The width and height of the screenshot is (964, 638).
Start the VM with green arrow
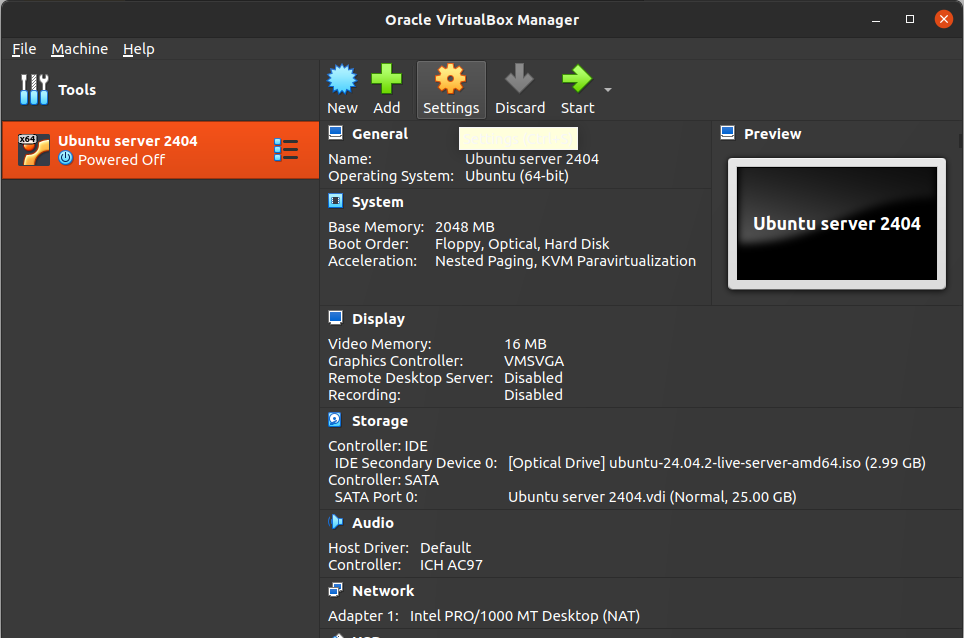[x=576, y=80]
